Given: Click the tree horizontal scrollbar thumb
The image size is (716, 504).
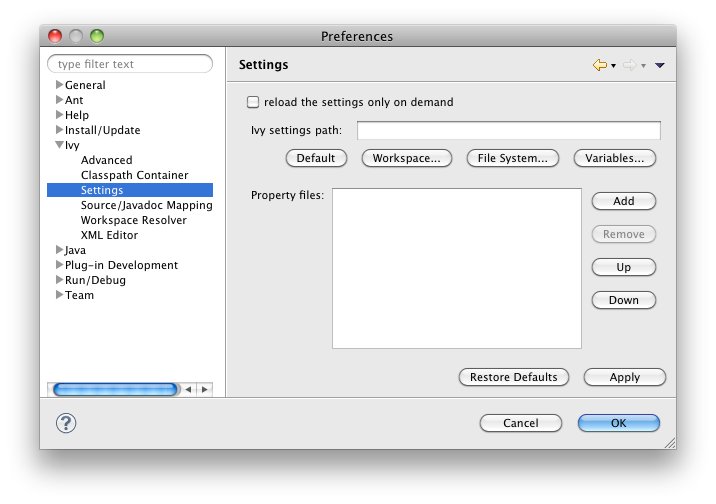Looking at the screenshot, I should click(x=115, y=389).
